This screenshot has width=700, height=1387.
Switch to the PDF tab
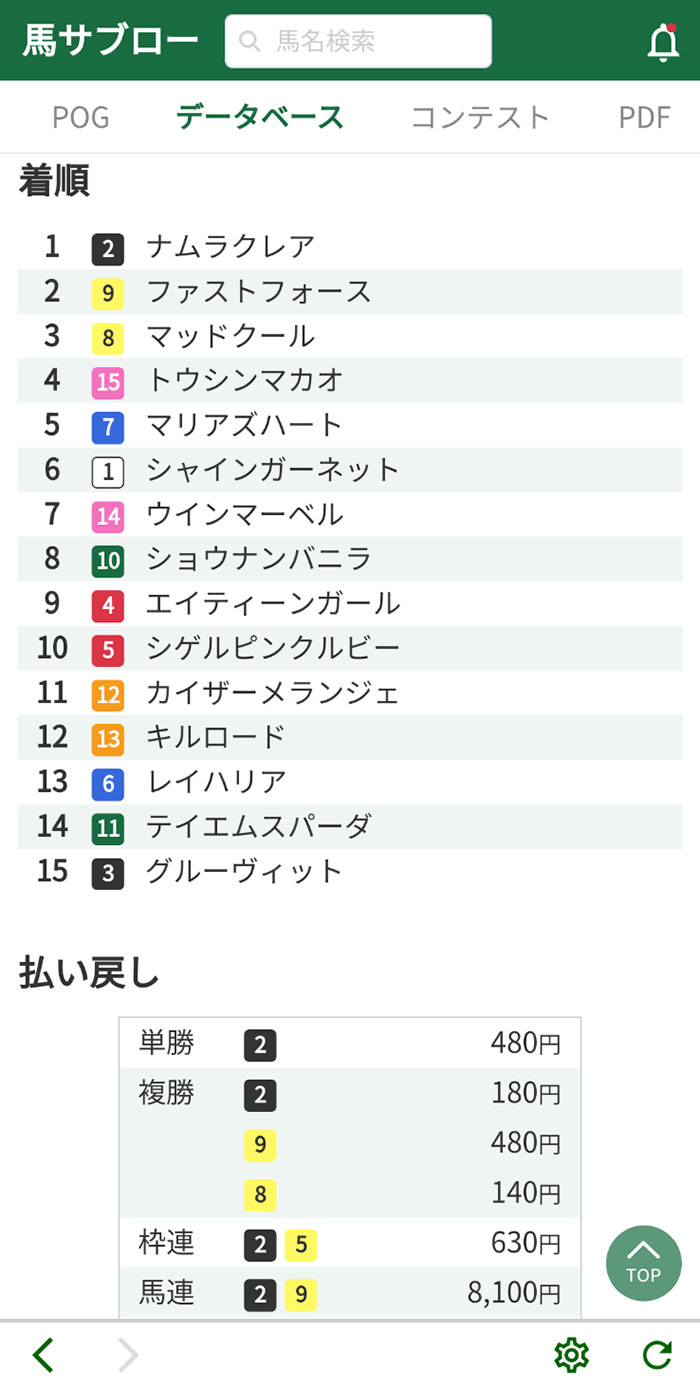coord(644,117)
